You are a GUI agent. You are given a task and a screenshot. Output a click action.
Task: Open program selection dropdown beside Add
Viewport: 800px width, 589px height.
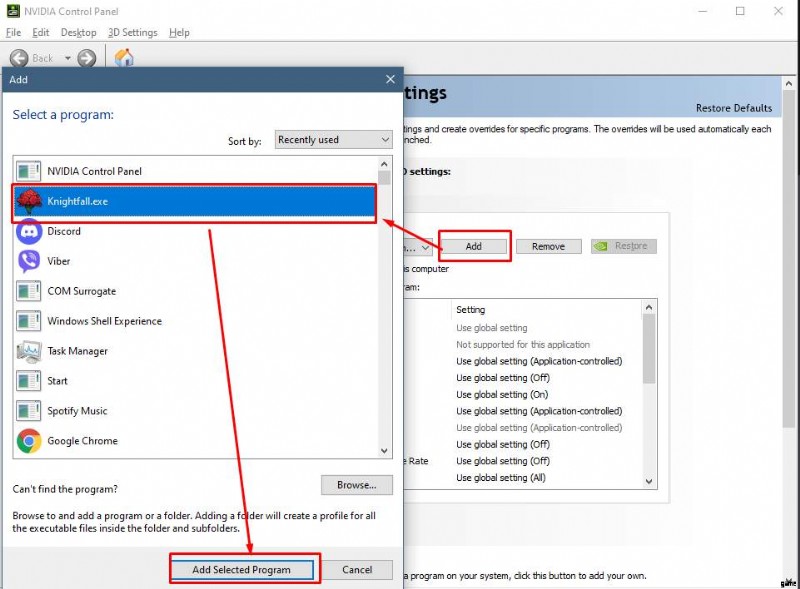[x=417, y=246]
